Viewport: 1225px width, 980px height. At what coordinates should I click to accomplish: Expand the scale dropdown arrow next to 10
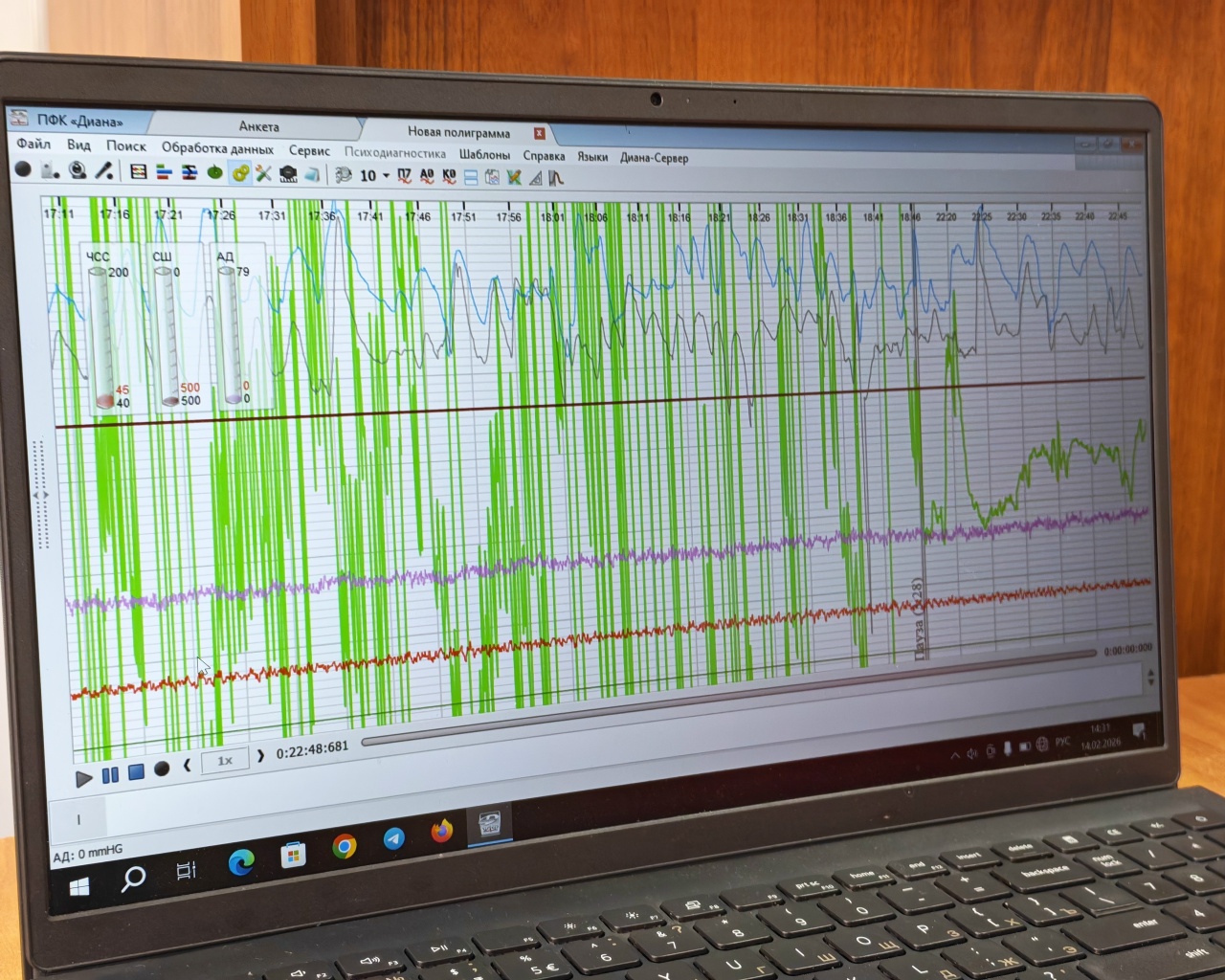pos(386,176)
